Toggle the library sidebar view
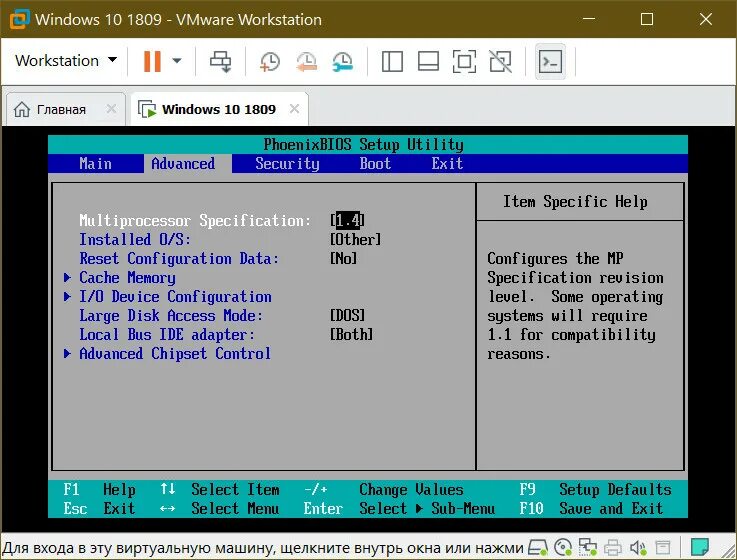This screenshot has height=560, width=737. coord(392,62)
